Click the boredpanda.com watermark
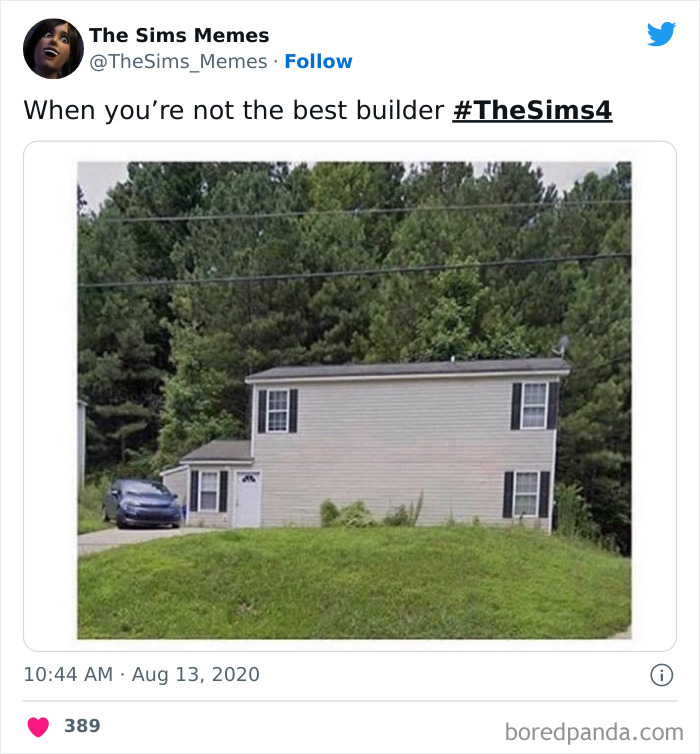The image size is (700, 754). (594, 732)
